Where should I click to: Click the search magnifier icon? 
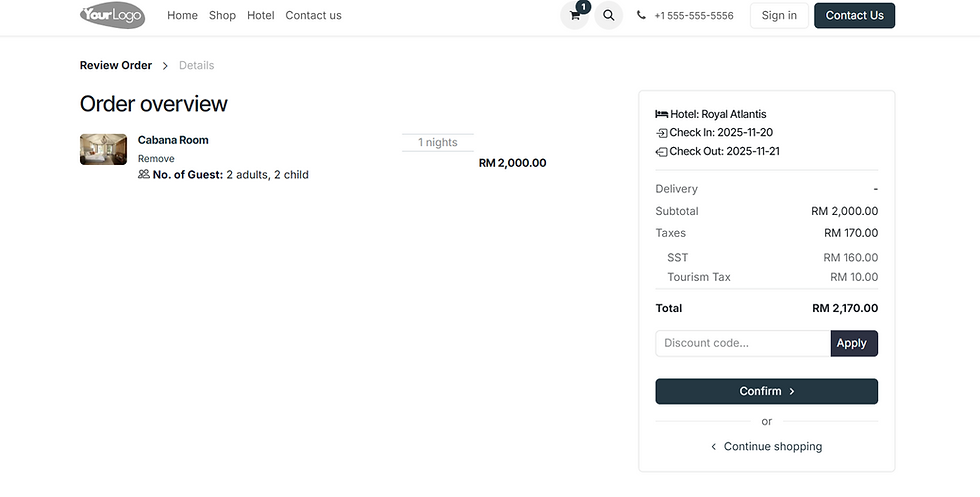click(608, 16)
